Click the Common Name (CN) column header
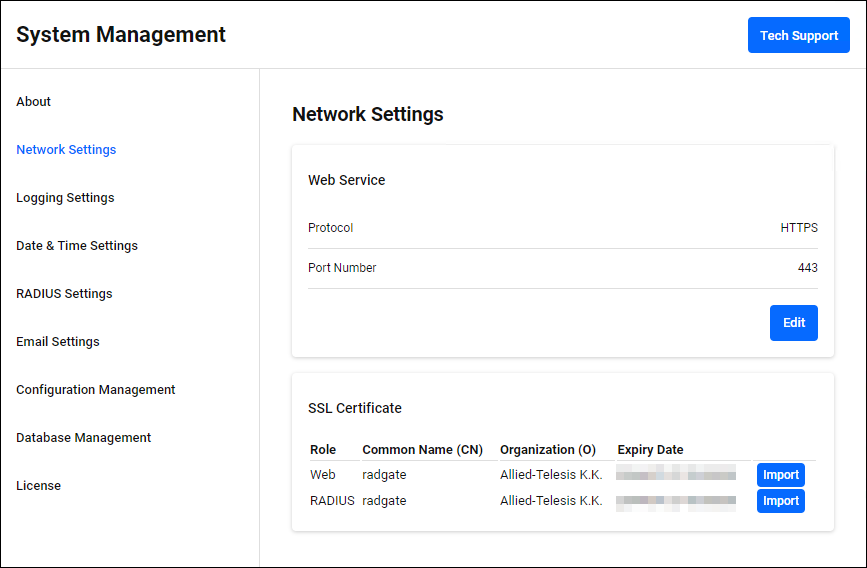This screenshot has width=867, height=568. coord(422,450)
